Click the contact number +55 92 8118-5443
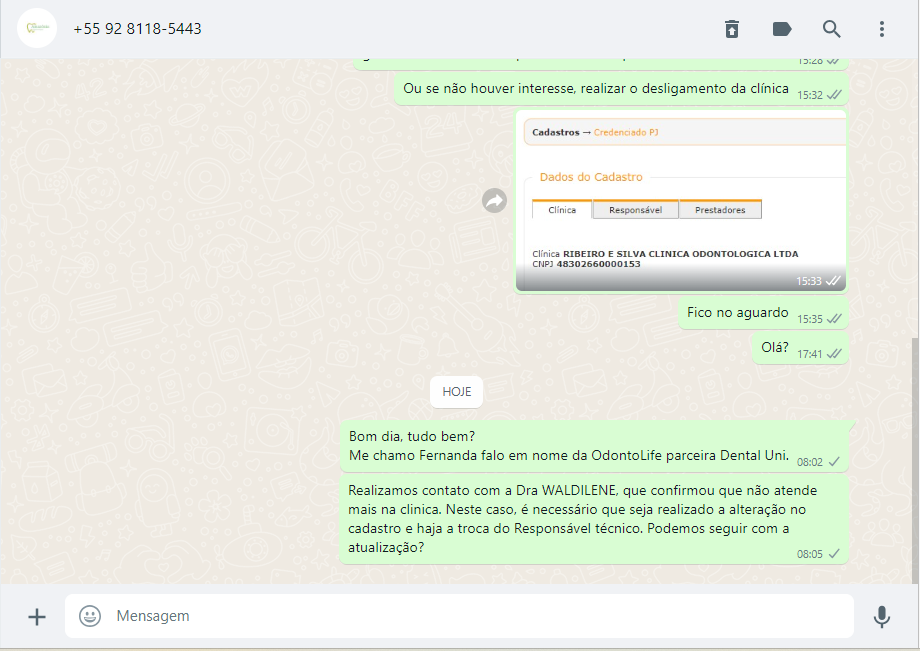920x651 pixels. pos(137,29)
